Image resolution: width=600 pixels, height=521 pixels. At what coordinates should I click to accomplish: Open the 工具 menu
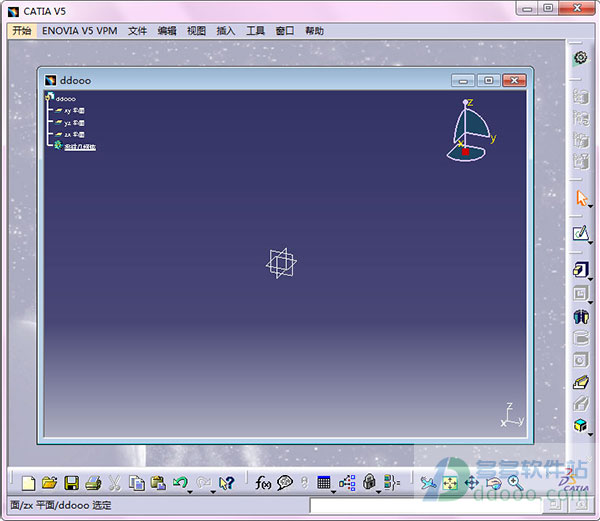pos(255,31)
